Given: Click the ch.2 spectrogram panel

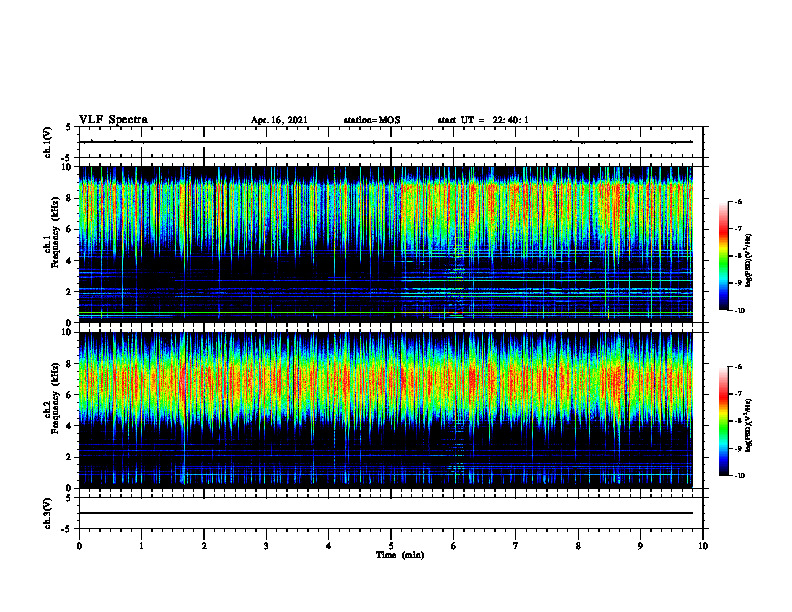Looking at the screenshot, I should pos(386,410).
